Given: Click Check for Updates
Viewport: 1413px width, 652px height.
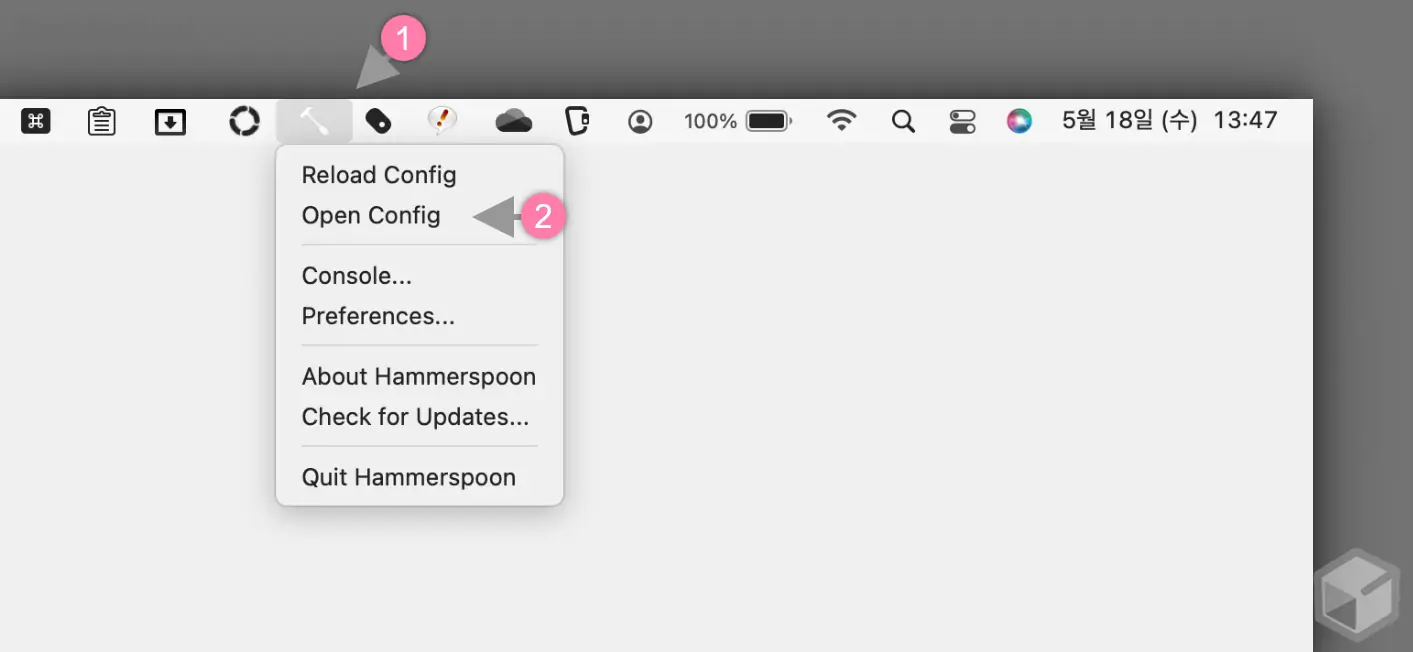Looking at the screenshot, I should [418, 417].
